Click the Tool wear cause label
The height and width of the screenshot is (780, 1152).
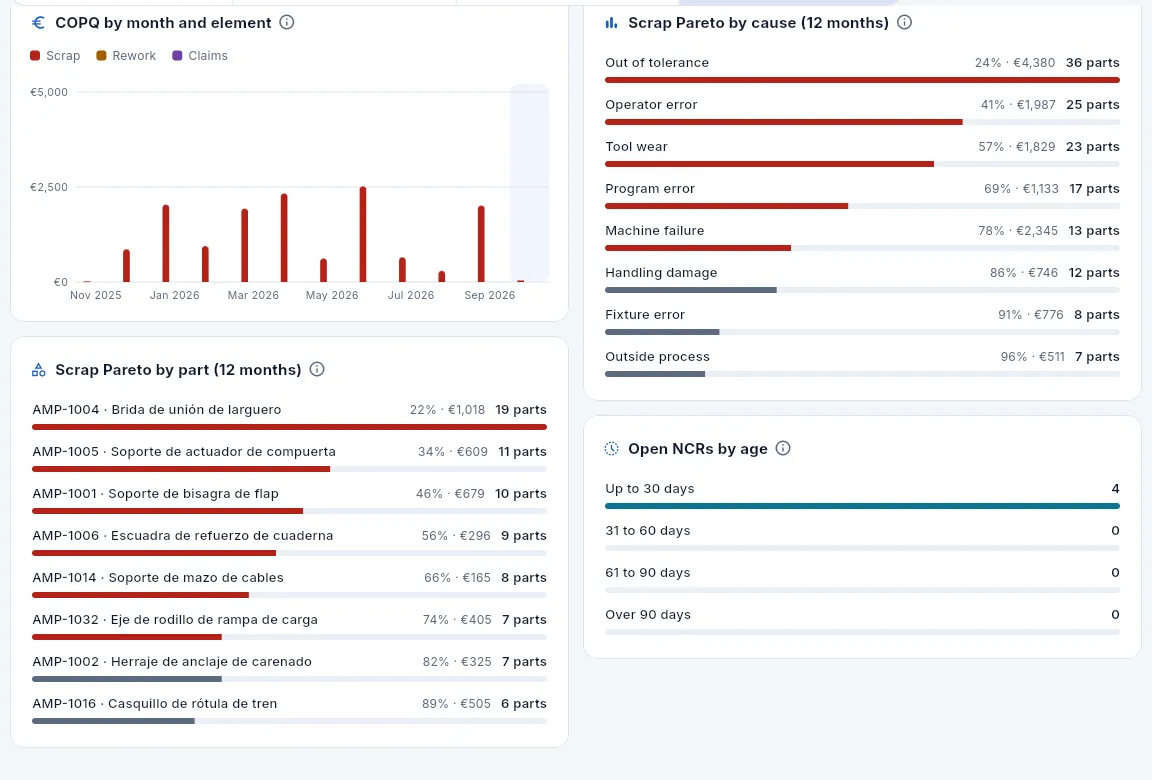(x=636, y=147)
